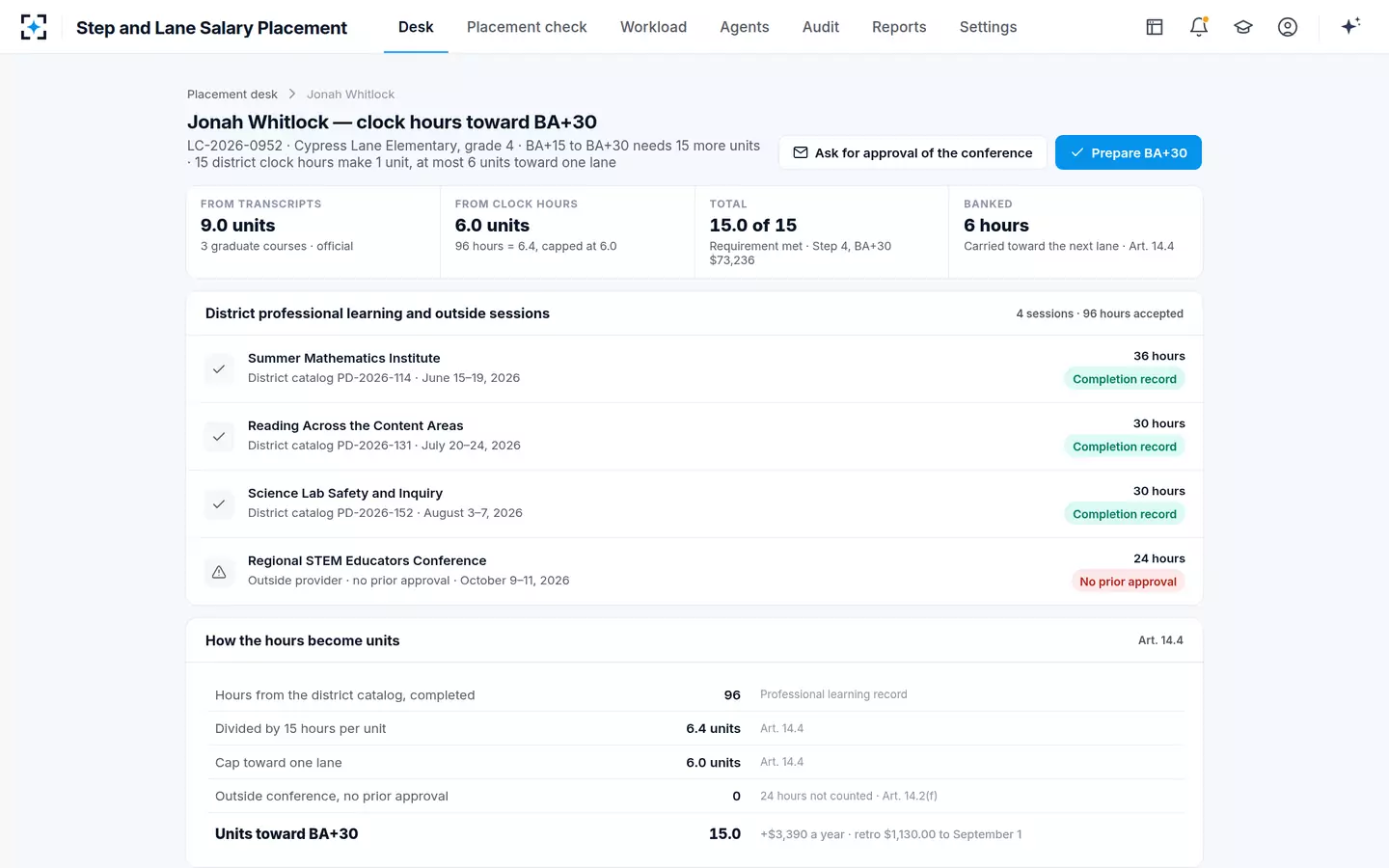Go back to Placement desk breadcrumb

(x=232, y=95)
